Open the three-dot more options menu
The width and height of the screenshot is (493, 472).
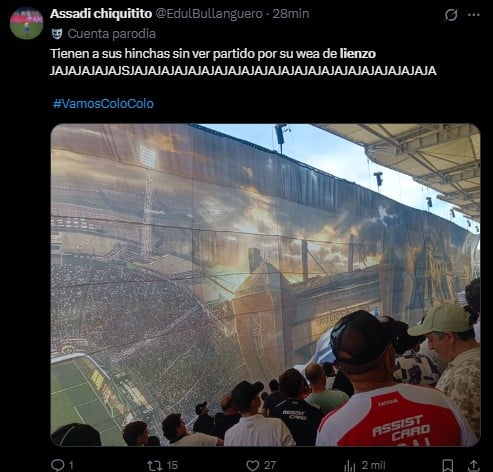coord(474,15)
